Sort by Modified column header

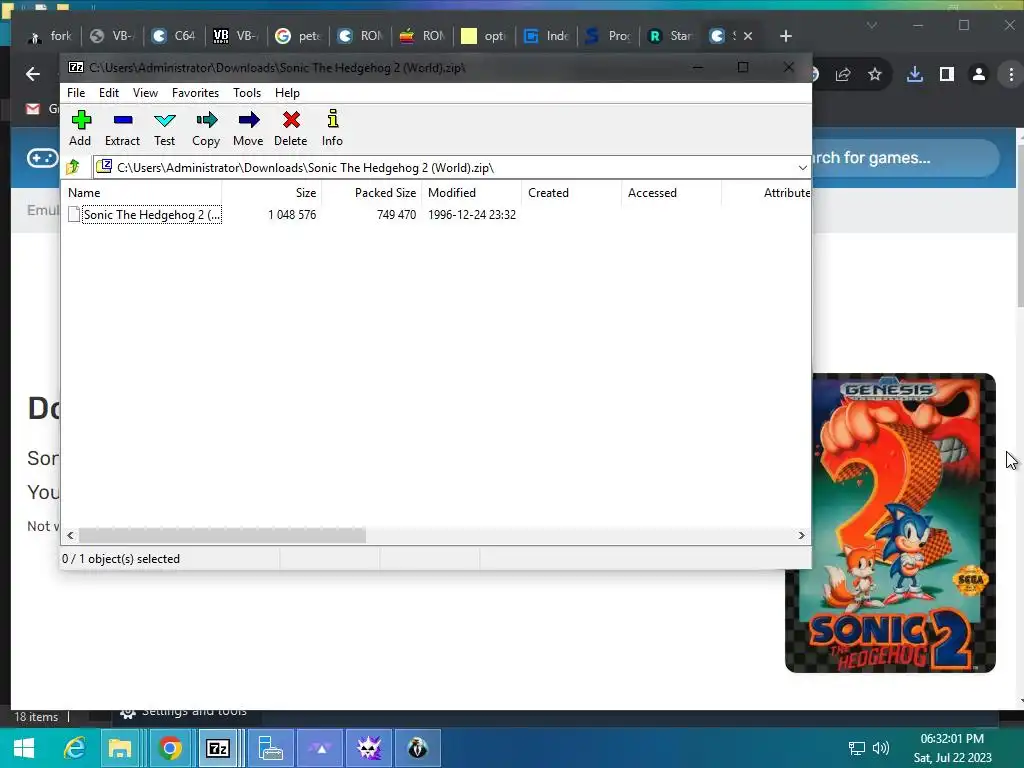(472, 193)
